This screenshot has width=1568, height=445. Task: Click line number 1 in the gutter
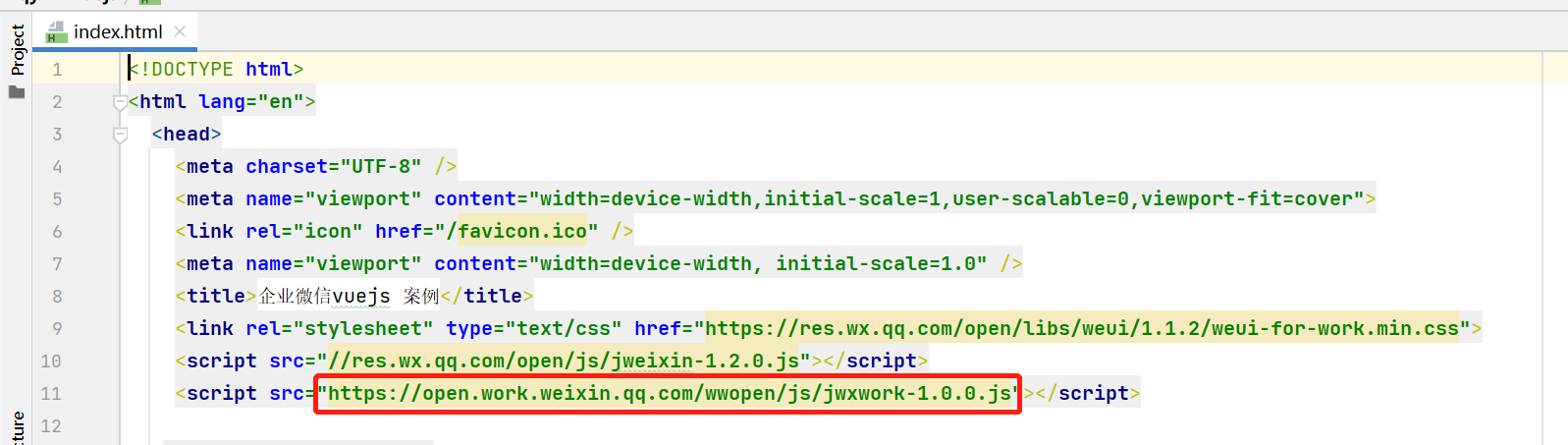pyautogui.click(x=57, y=70)
